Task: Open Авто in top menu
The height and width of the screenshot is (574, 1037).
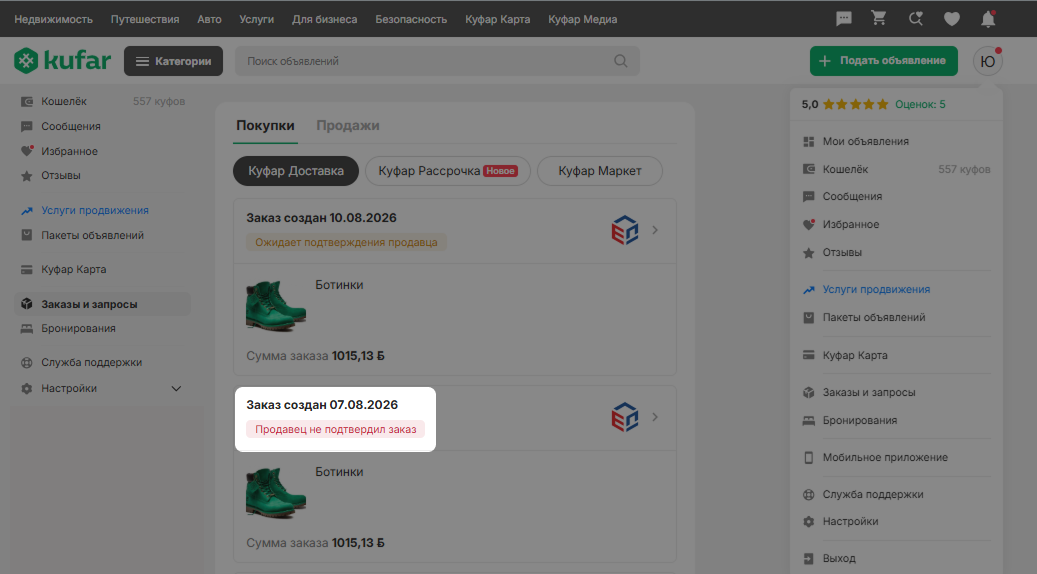Action: click(x=209, y=19)
